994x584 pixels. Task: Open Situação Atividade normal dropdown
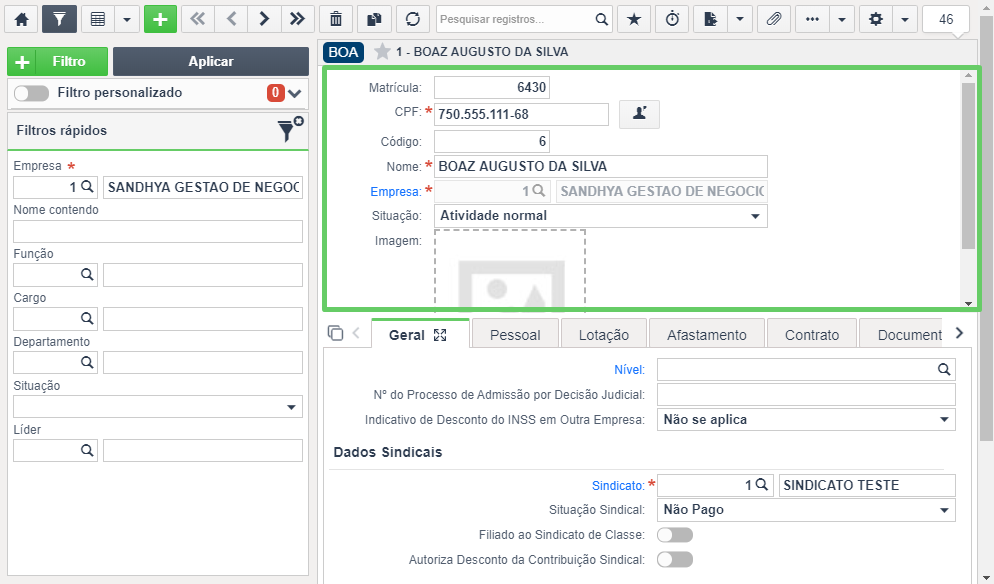(x=601, y=216)
